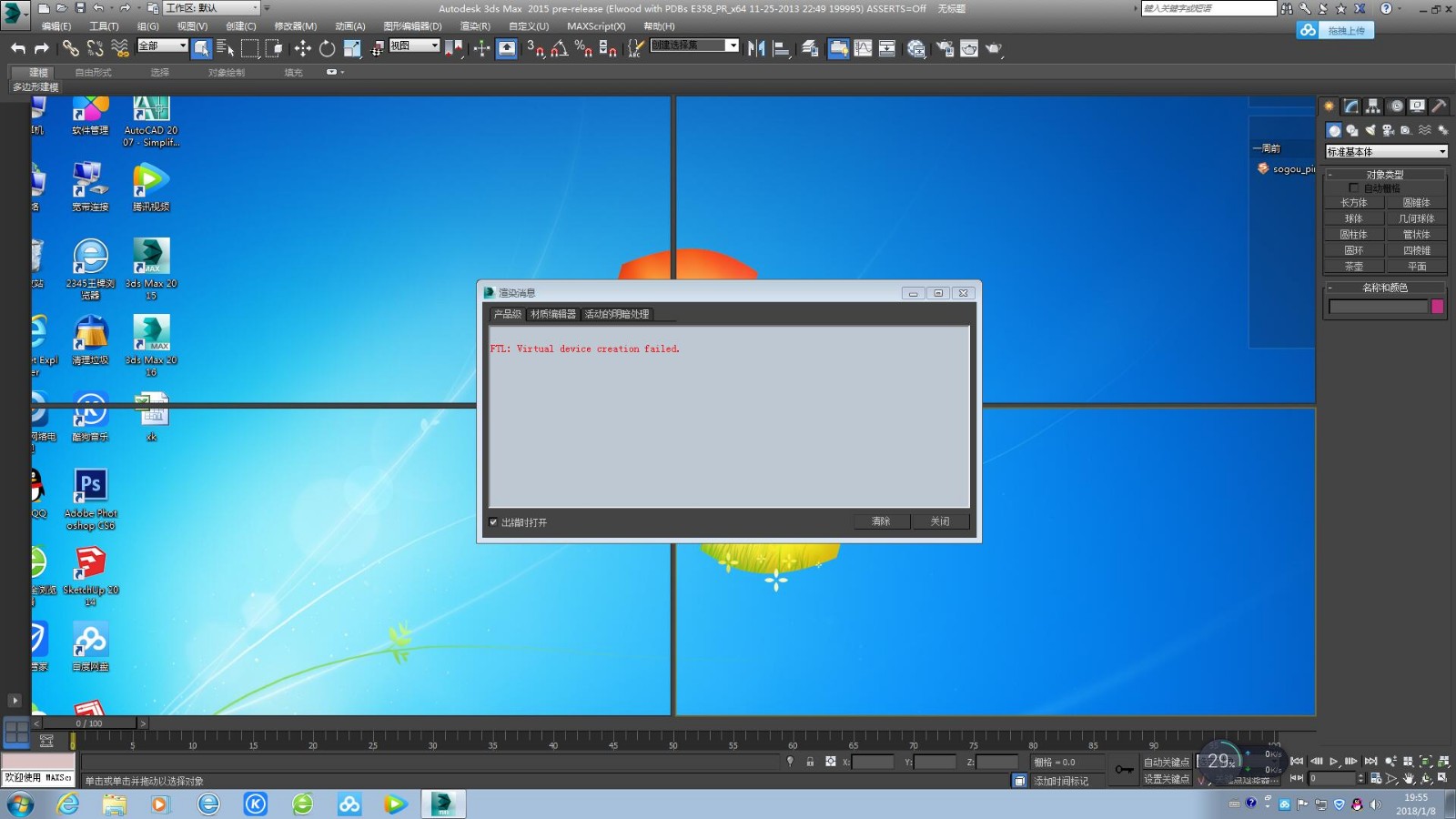Select the Shapes category icon
The width and height of the screenshot is (1456, 819).
pyautogui.click(x=1352, y=130)
